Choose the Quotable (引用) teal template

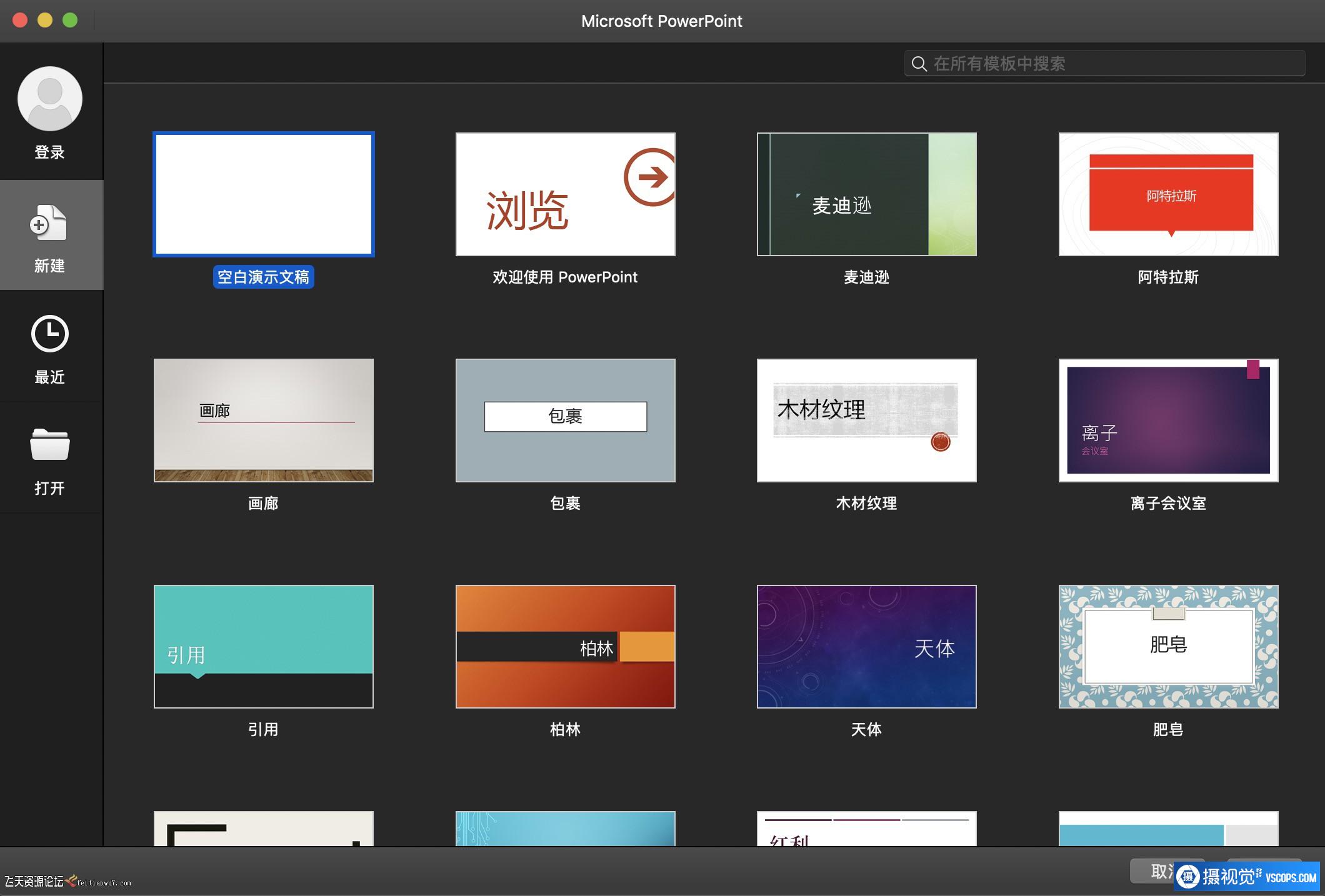click(x=264, y=646)
